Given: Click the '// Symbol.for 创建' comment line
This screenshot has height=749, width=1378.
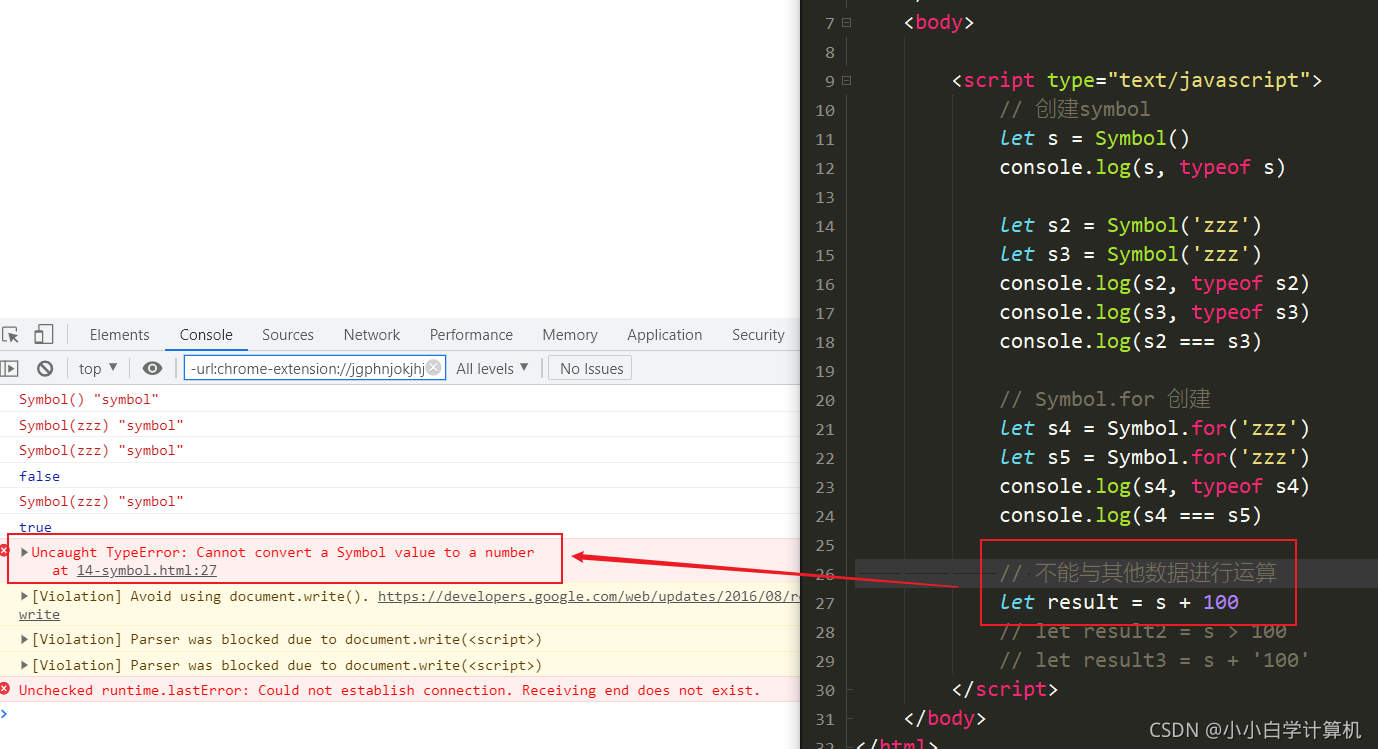Looking at the screenshot, I should tap(1105, 399).
